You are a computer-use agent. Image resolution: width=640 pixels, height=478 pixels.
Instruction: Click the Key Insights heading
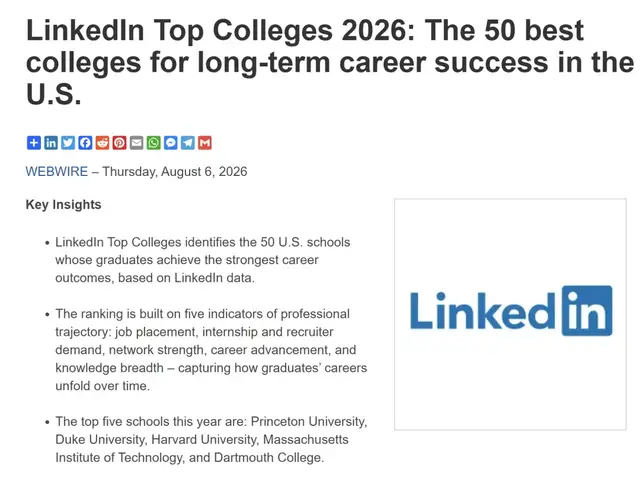(63, 205)
